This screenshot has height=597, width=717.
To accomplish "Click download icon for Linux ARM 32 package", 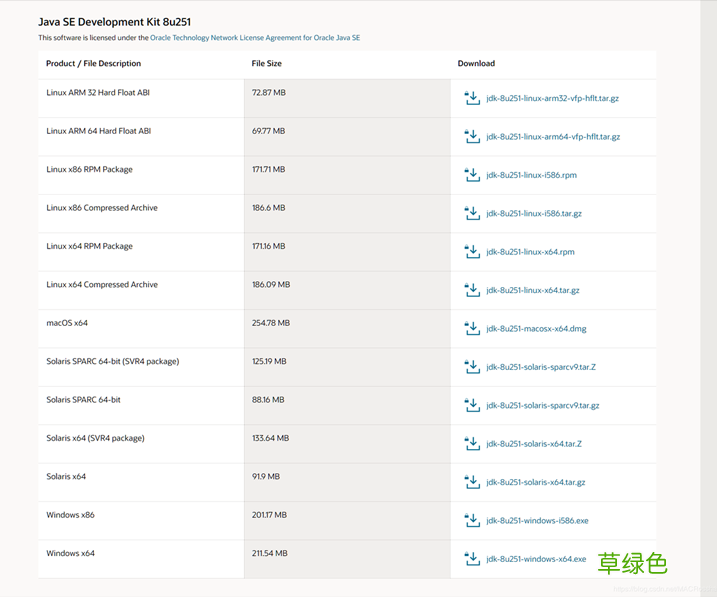I will (x=472, y=98).
